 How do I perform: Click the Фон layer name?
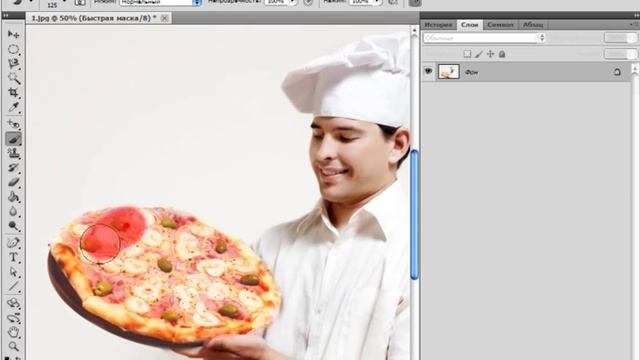471,72
